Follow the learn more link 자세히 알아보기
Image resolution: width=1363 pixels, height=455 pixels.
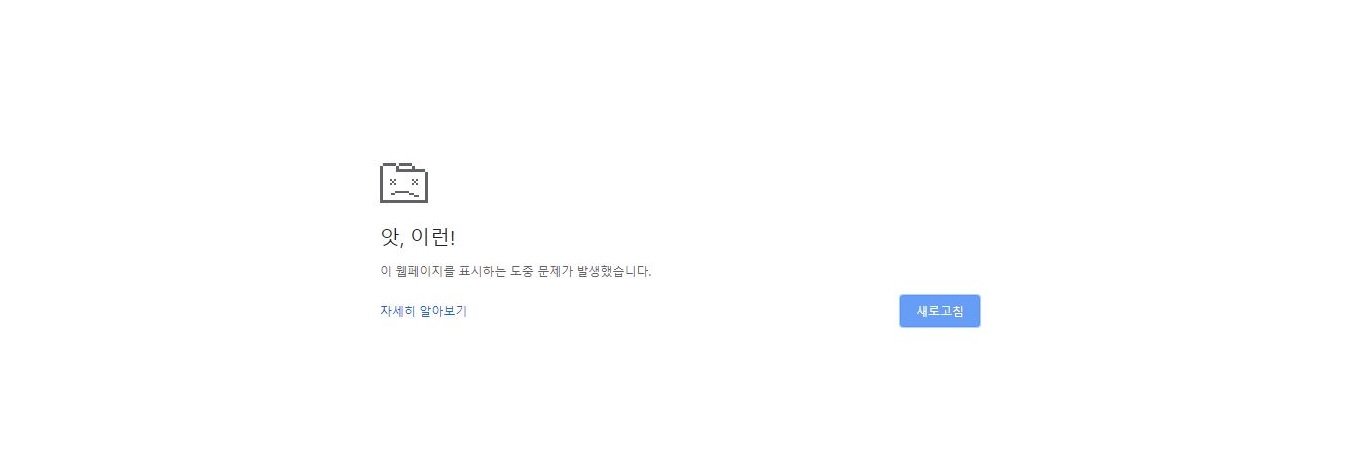coord(423,311)
